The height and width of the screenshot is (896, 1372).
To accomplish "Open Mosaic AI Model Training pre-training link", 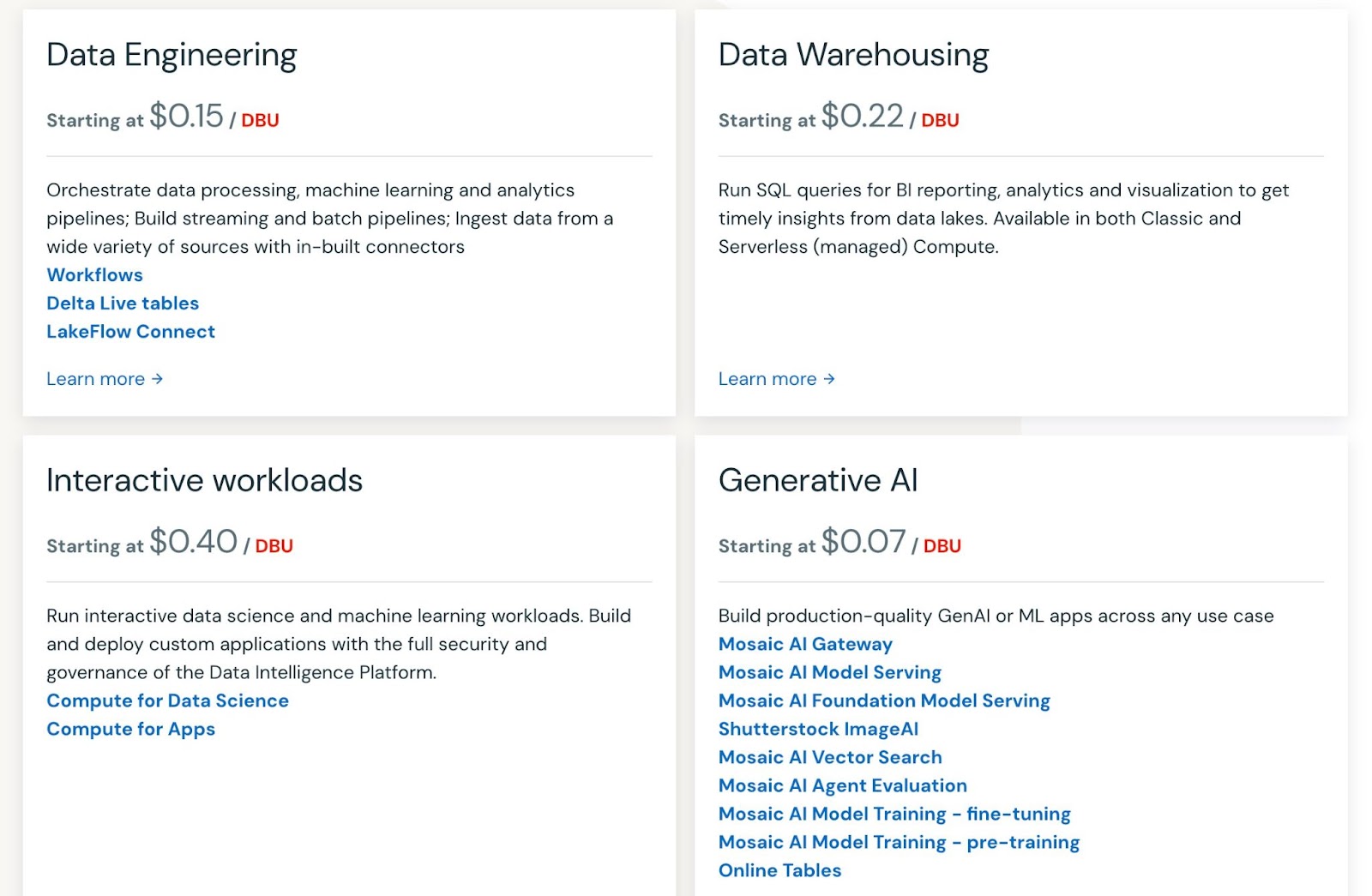I will point(899,843).
